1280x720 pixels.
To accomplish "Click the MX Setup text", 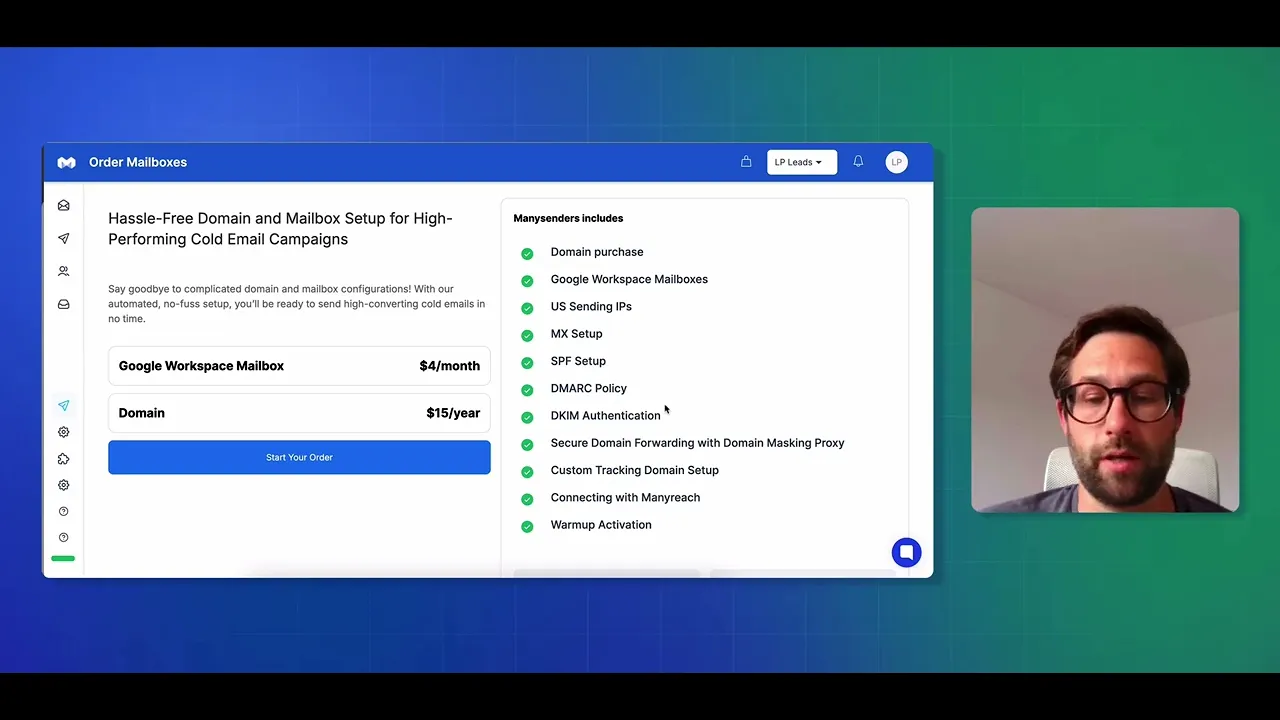I will tap(576, 334).
